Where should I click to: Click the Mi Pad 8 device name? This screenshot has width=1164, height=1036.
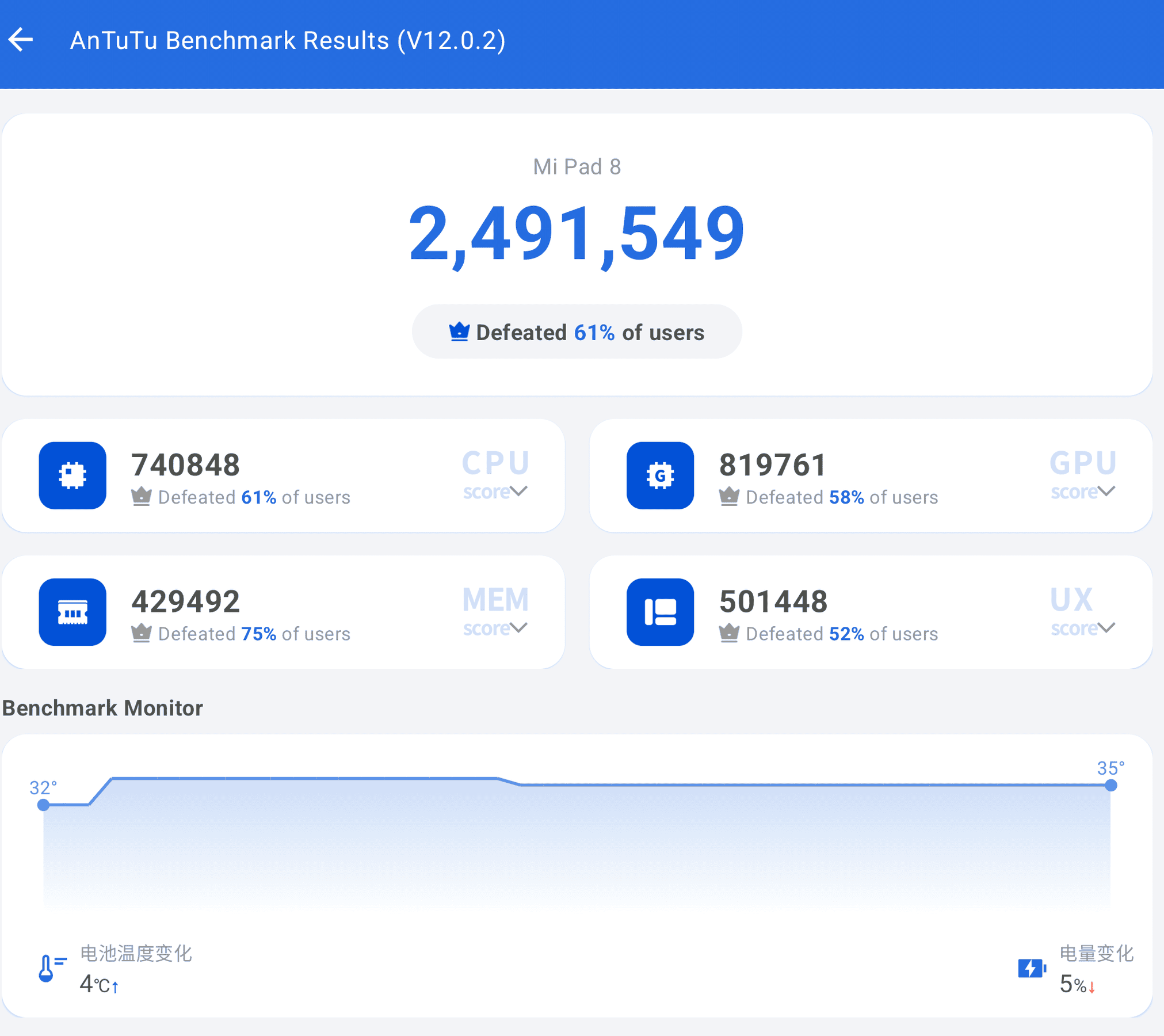click(x=577, y=167)
